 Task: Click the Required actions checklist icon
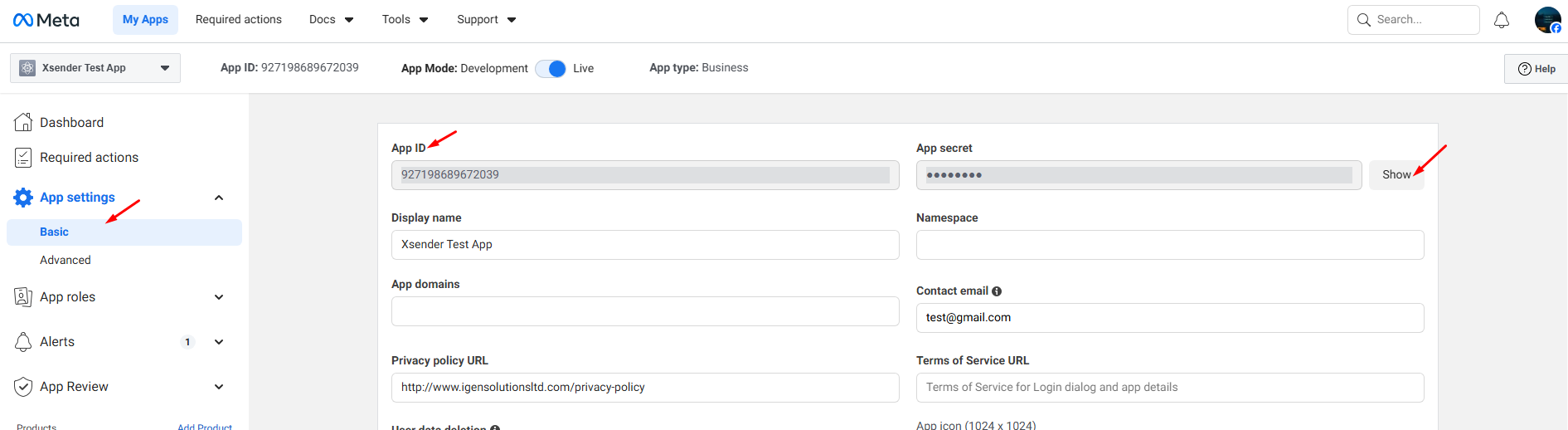tap(23, 158)
